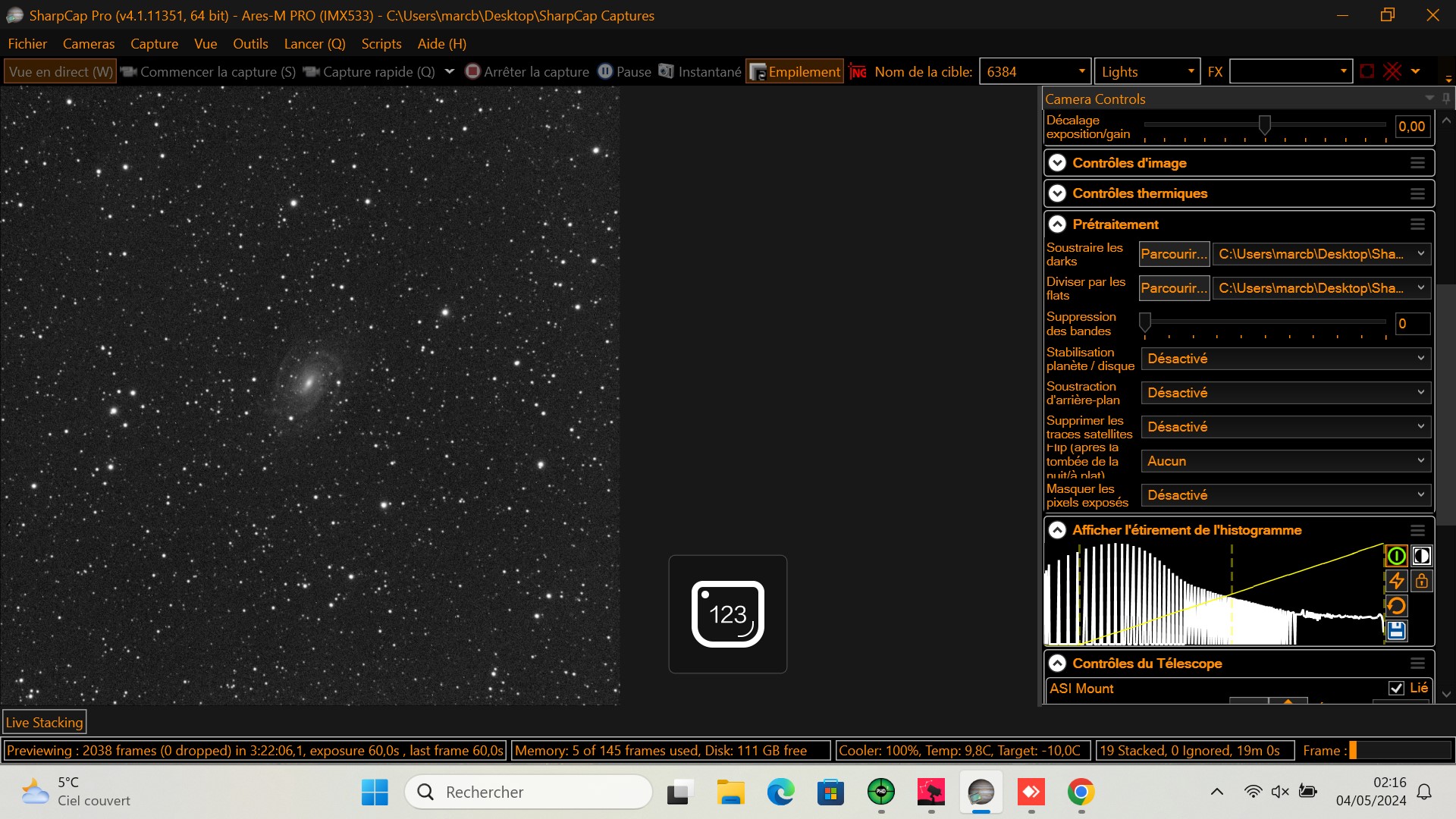Image resolution: width=1456 pixels, height=819 pixels.
Task: Click Parcourir to choose darks file
Action: (x=1173, y=254)
